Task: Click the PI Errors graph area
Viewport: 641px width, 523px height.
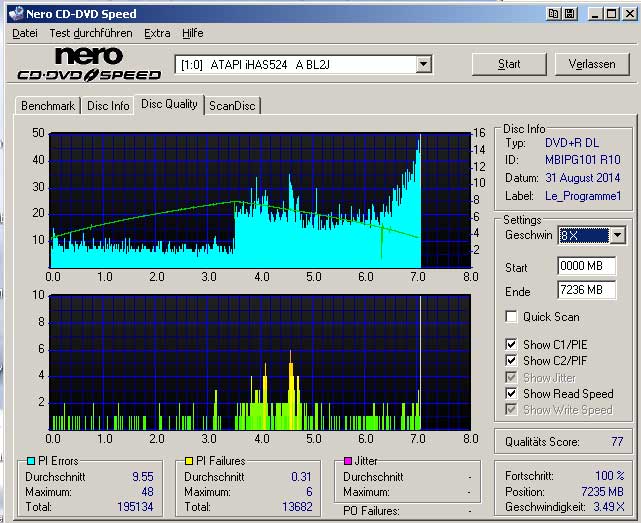Action: click(x=260, y=200)
